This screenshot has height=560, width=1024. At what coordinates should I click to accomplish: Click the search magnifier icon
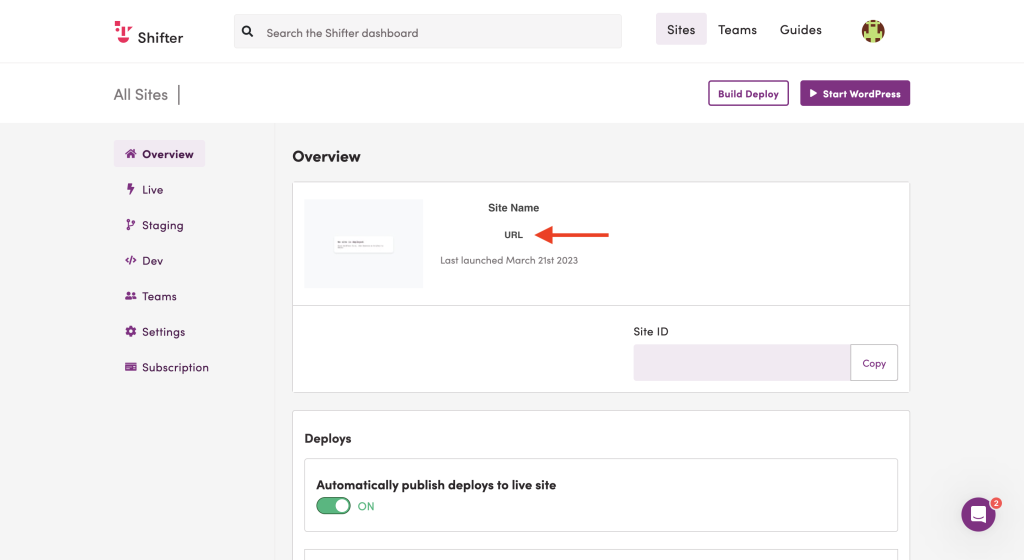coord(248,31)
